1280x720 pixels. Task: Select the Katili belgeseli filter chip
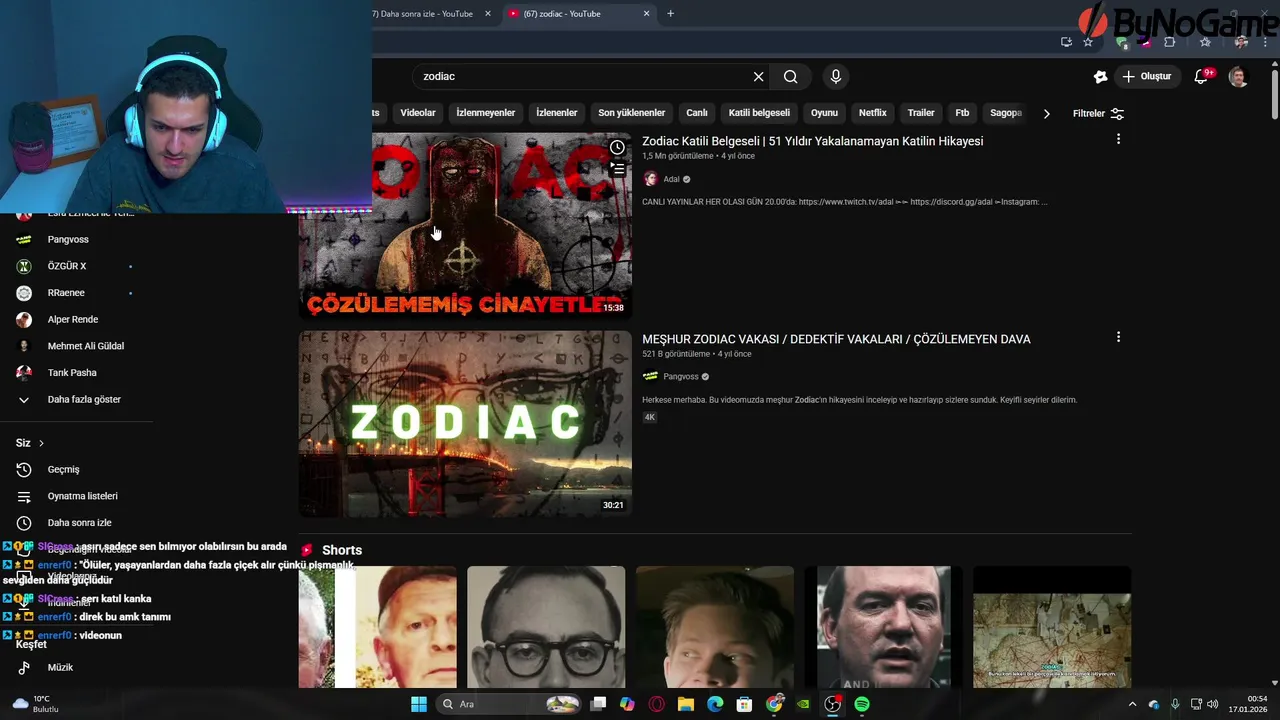759,113
